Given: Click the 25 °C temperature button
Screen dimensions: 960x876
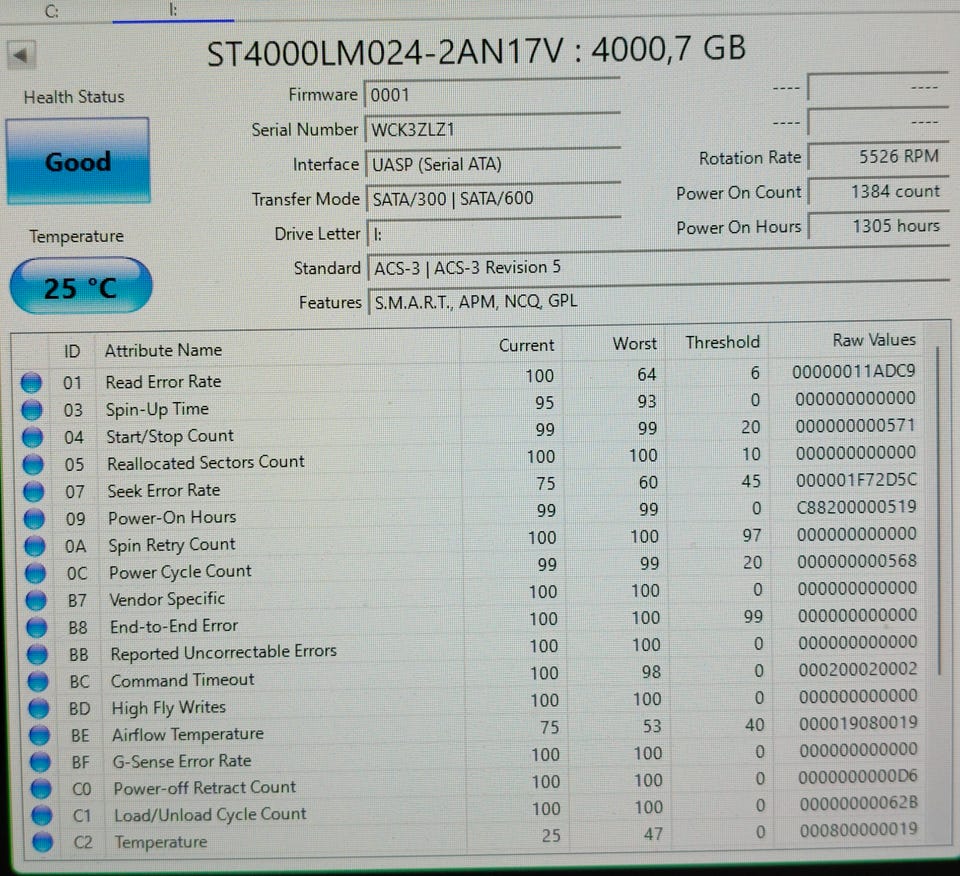Looking at the screenshot, I should point(81,286).
